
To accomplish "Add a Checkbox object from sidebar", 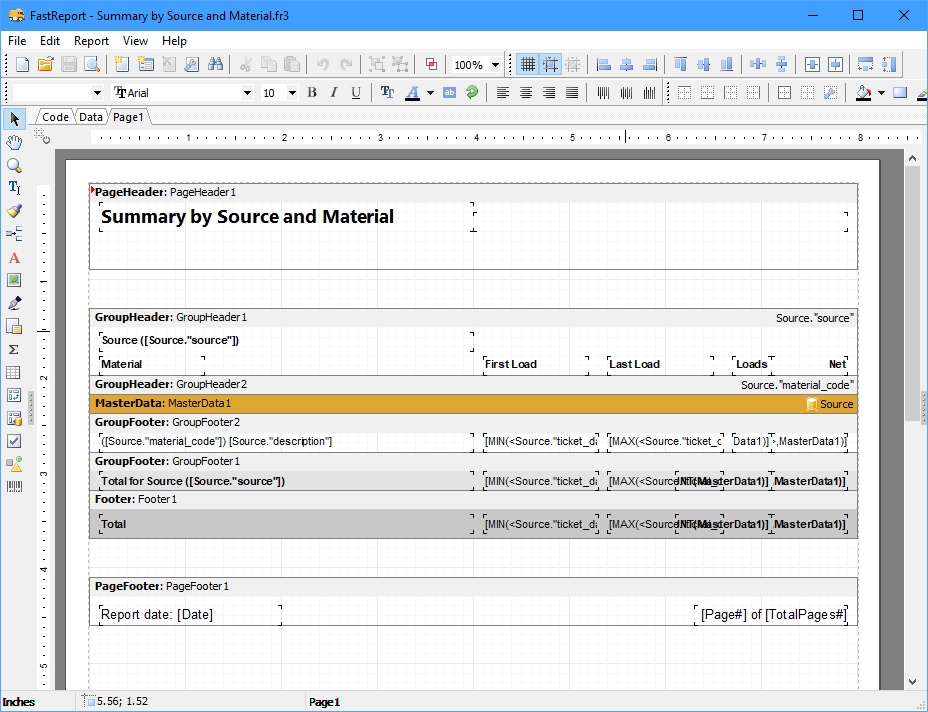I will (x=14, y=441).
